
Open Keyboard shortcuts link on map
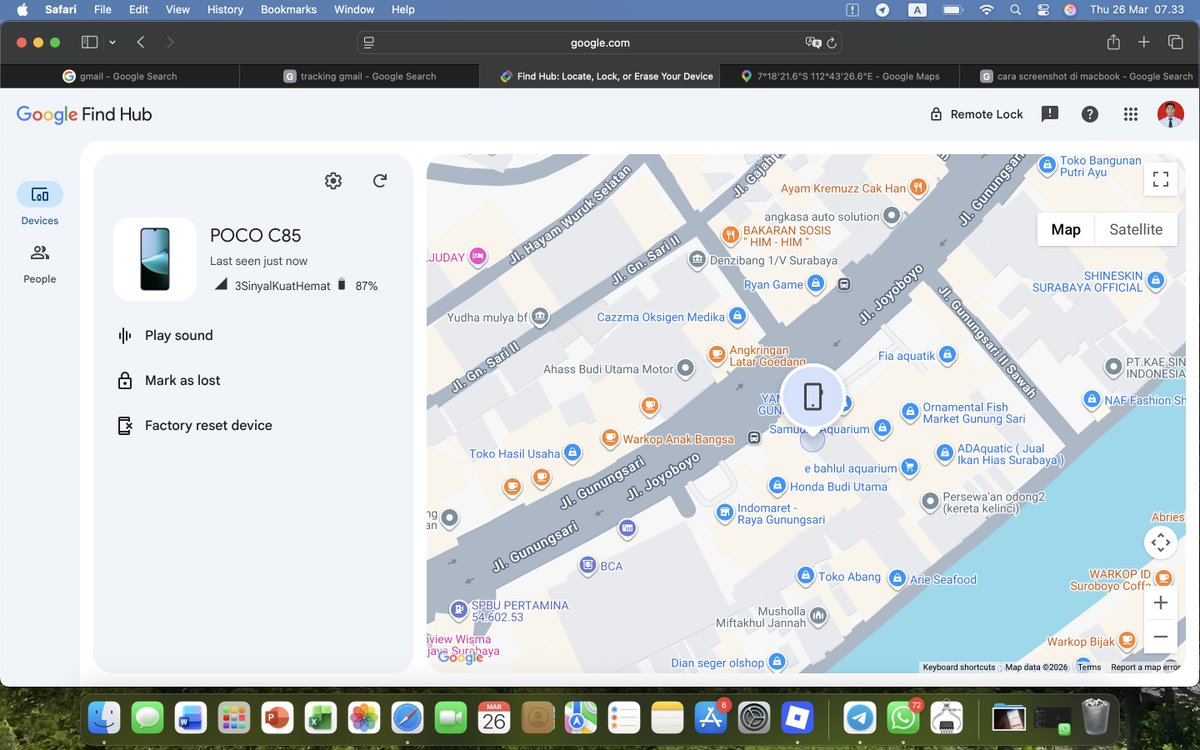tap(959, 667)
